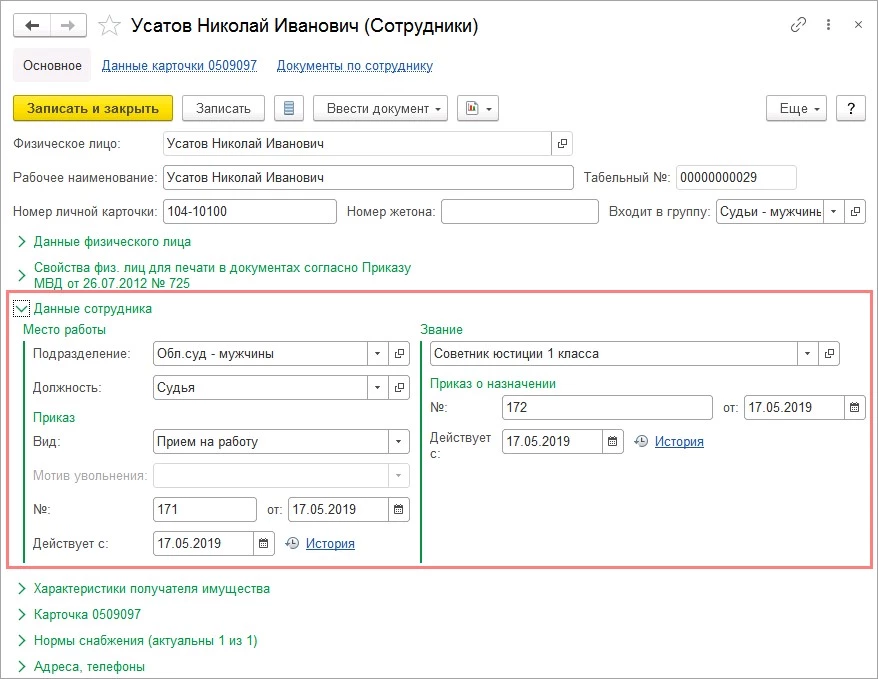878x679 pixels.
Task: Open the calendar for the order 172 date
Action: (855, 407)
